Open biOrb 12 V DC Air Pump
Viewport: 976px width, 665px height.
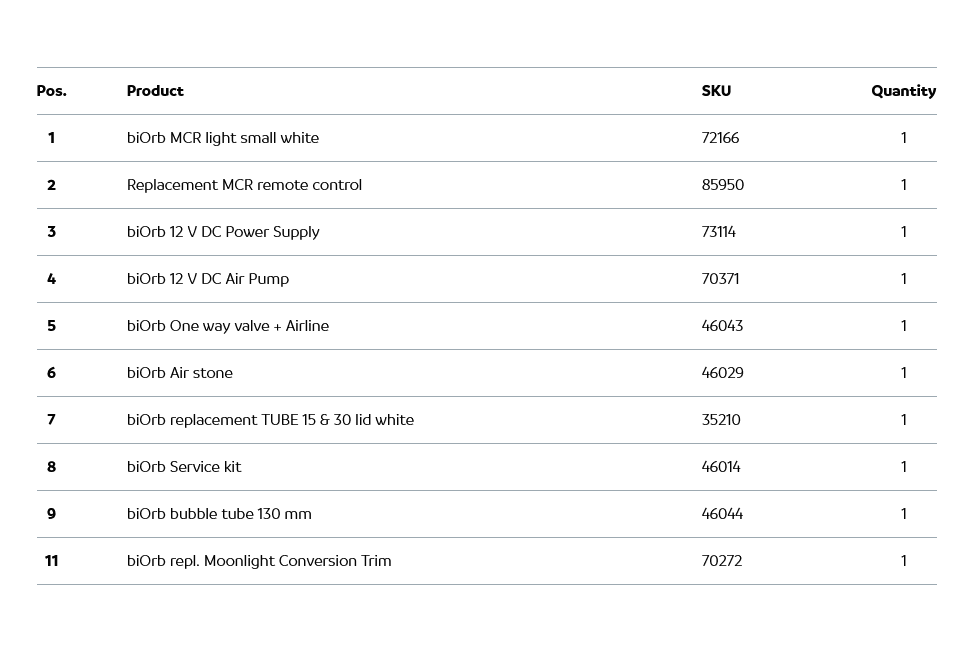(x=208, y=279)
